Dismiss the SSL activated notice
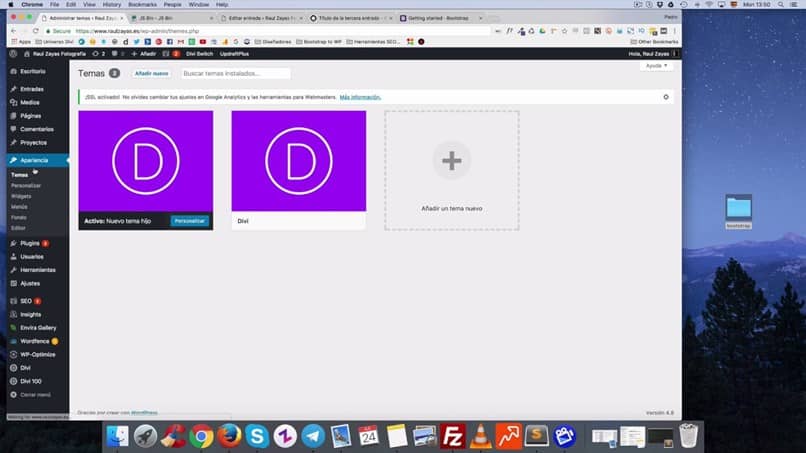 tap(666, 97)
